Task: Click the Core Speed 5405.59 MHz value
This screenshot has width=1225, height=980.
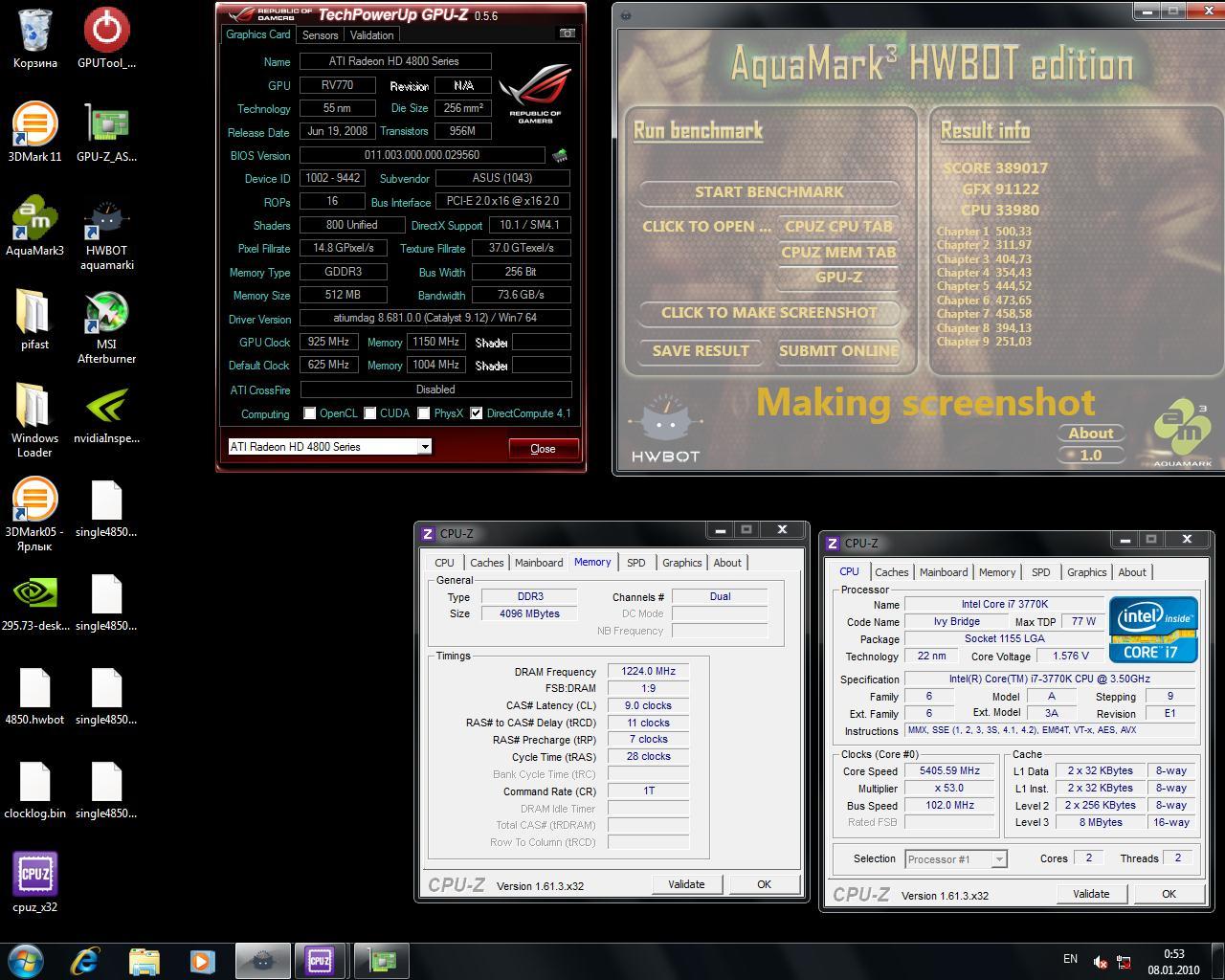Action: (949, 771)
